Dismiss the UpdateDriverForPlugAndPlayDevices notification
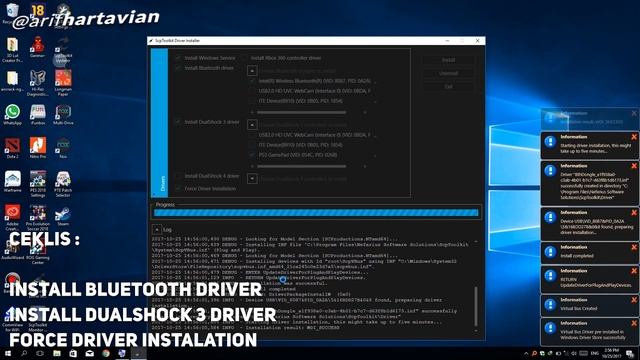 (x=634, y=271)
